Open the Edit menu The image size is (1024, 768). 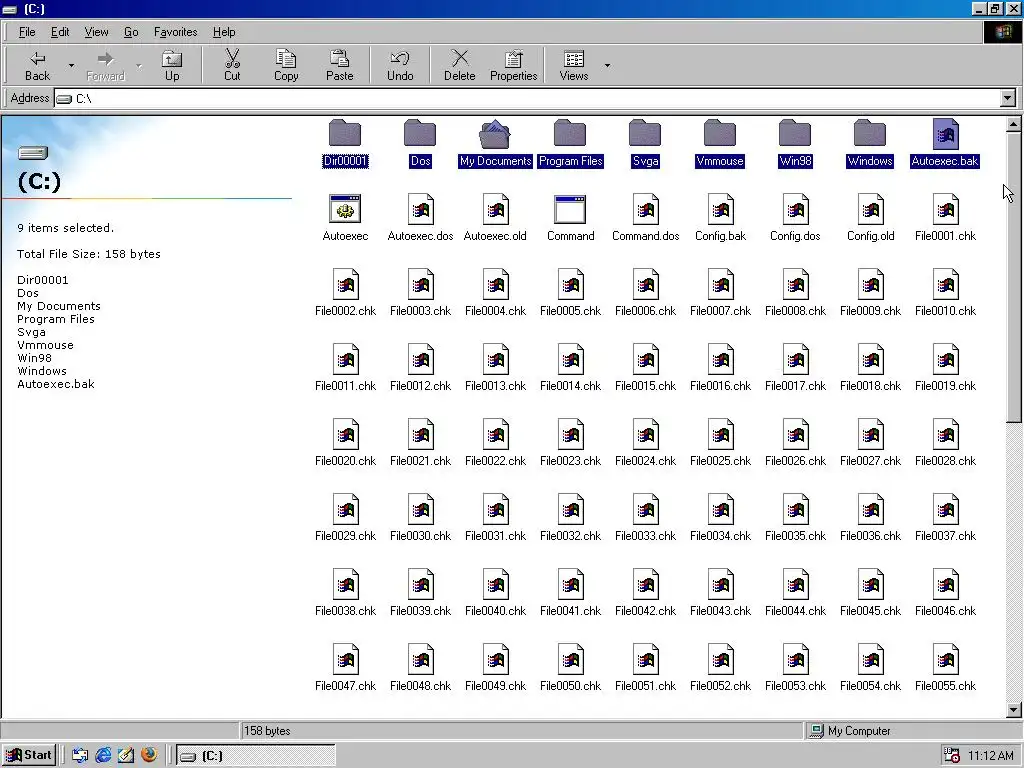tap(60, 32)
